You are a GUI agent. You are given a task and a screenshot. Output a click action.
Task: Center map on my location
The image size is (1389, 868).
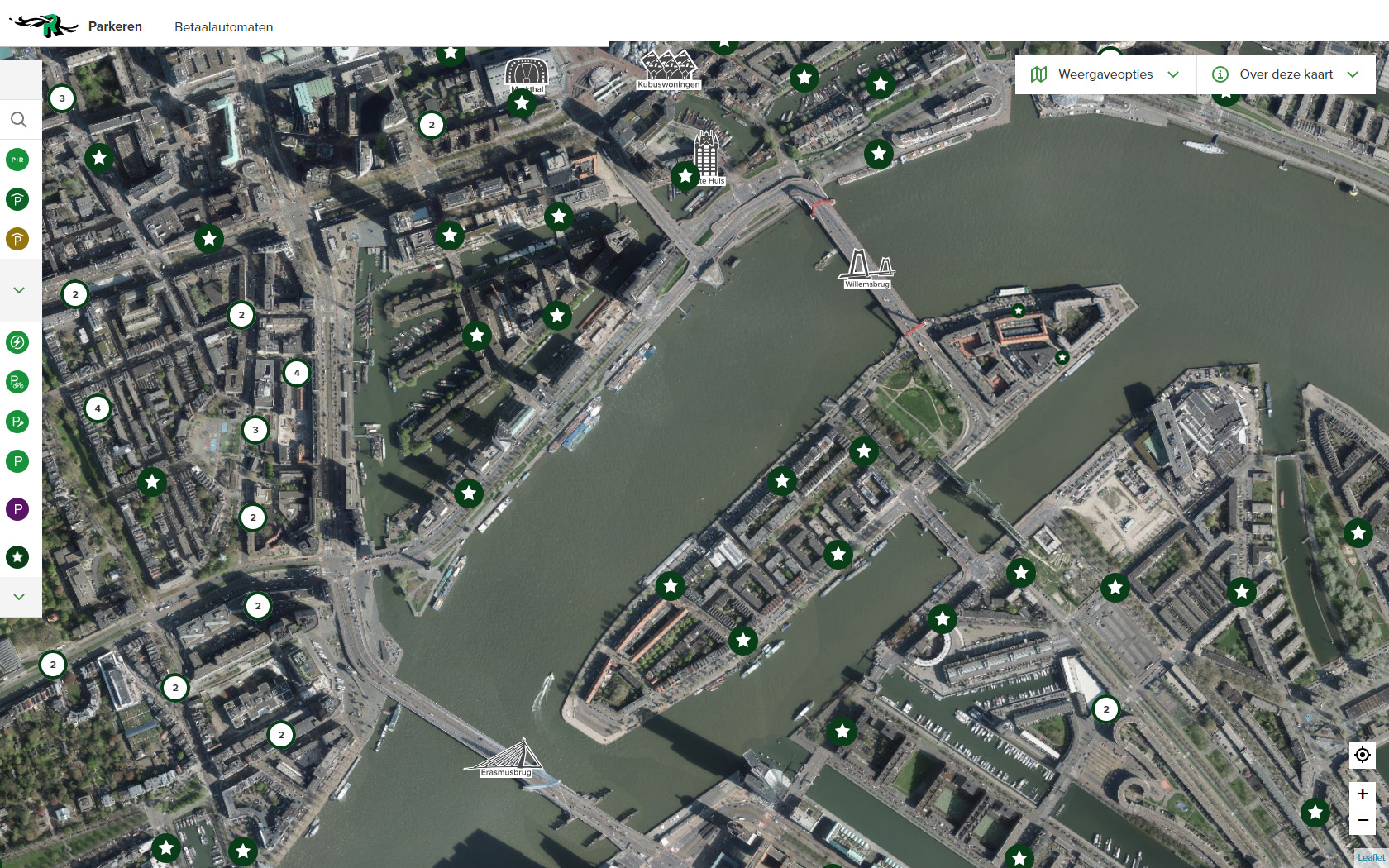tap(1363, 755)
